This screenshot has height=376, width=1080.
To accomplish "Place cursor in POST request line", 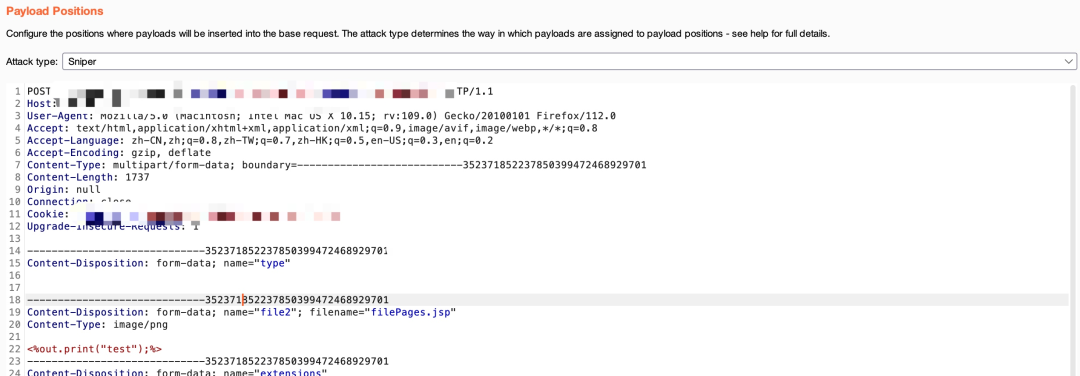I will [260, 92].
